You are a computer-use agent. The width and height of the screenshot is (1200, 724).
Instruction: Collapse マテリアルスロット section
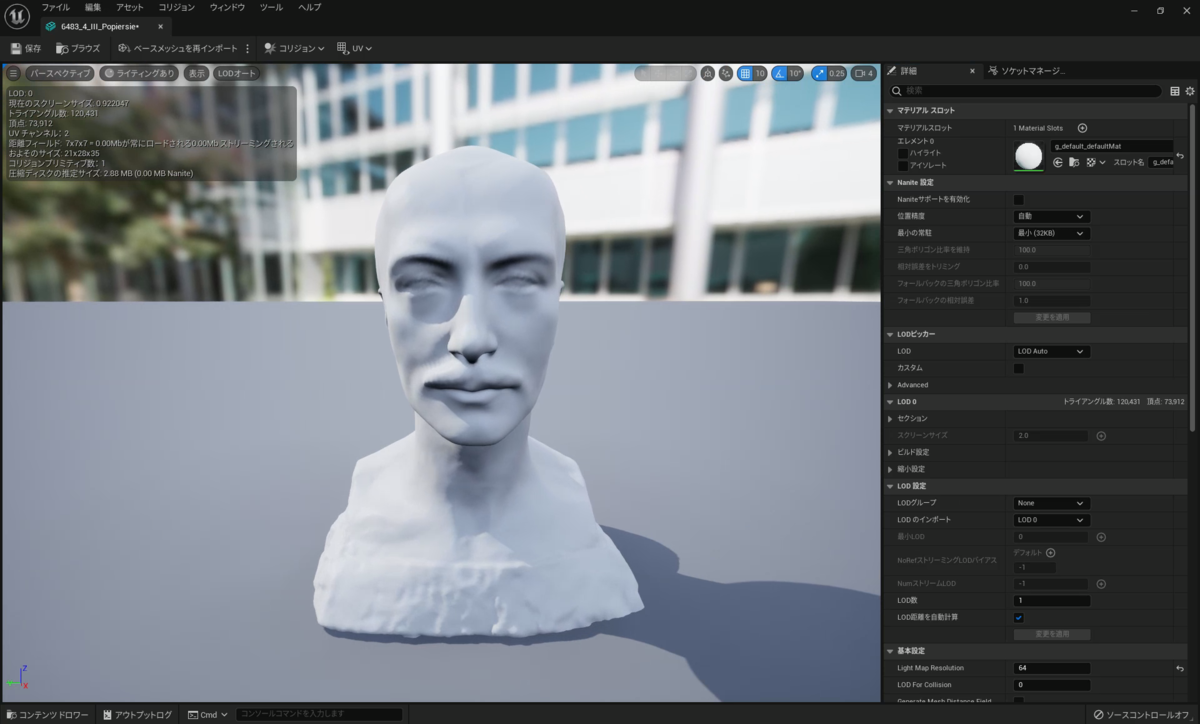coord(890,111)
